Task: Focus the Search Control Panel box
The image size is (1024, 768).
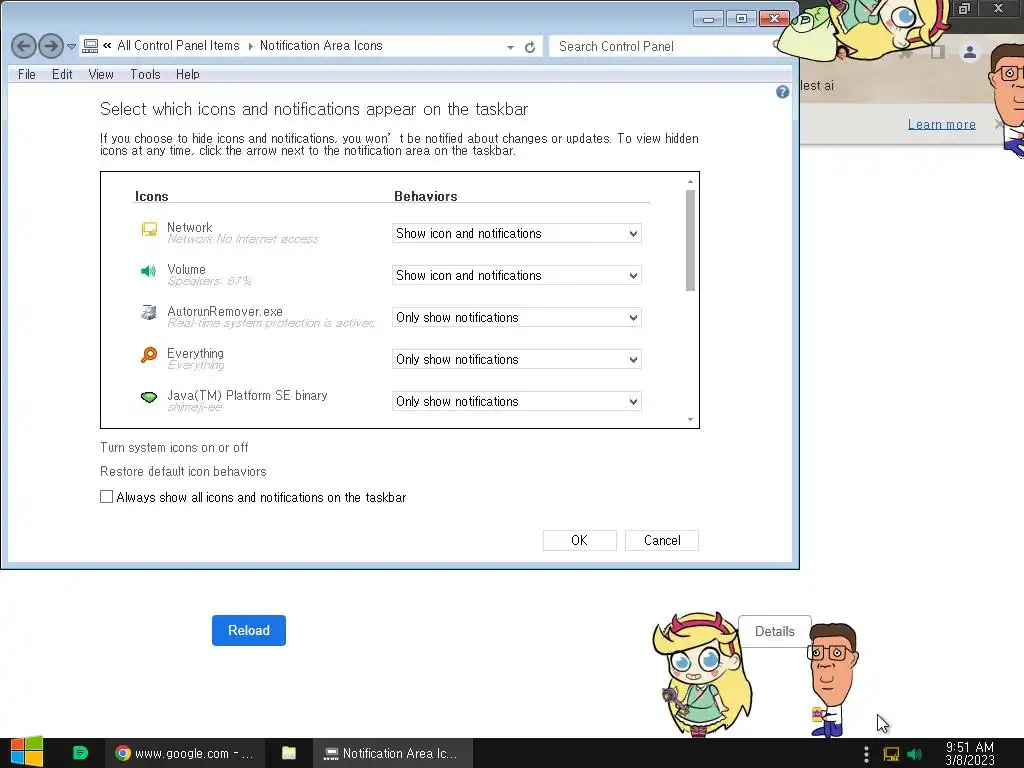Action: point(663,46)
